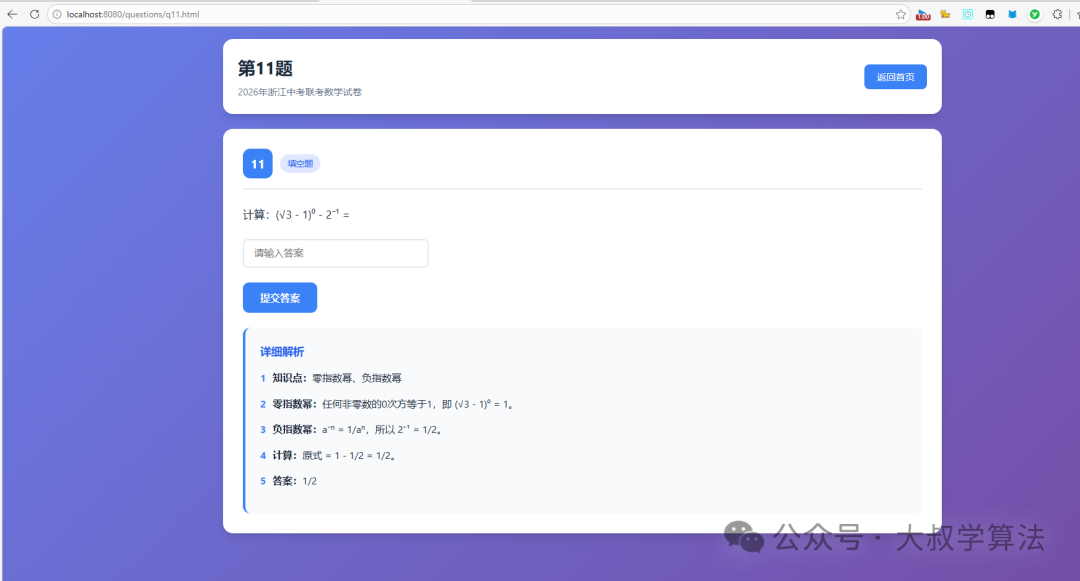
Task: Open the browser Extensions menu icon
Action: [1057, 14]
